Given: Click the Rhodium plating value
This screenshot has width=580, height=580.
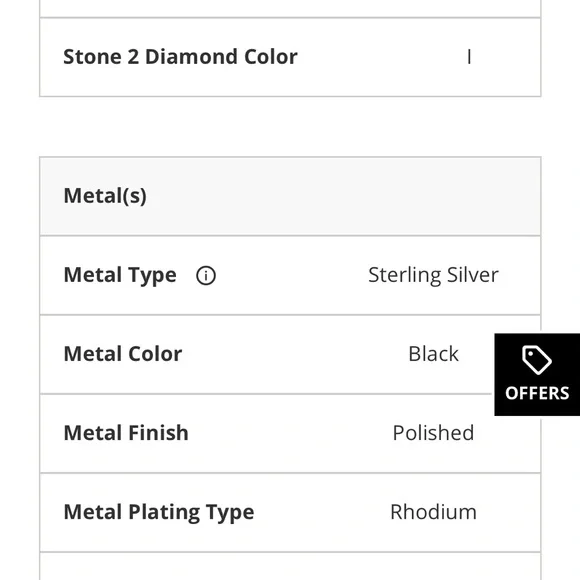Looking at the screenshot, I should (433, 512).
